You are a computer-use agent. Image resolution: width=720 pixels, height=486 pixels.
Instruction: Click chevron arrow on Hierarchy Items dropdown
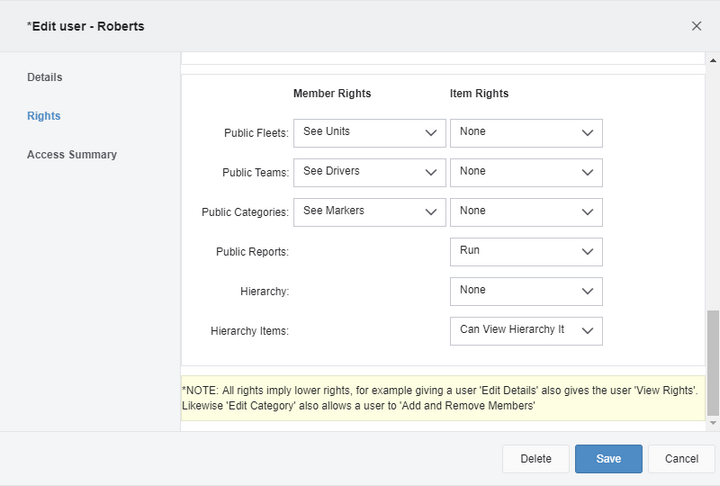pyautogui.click(x=587, y=331)
